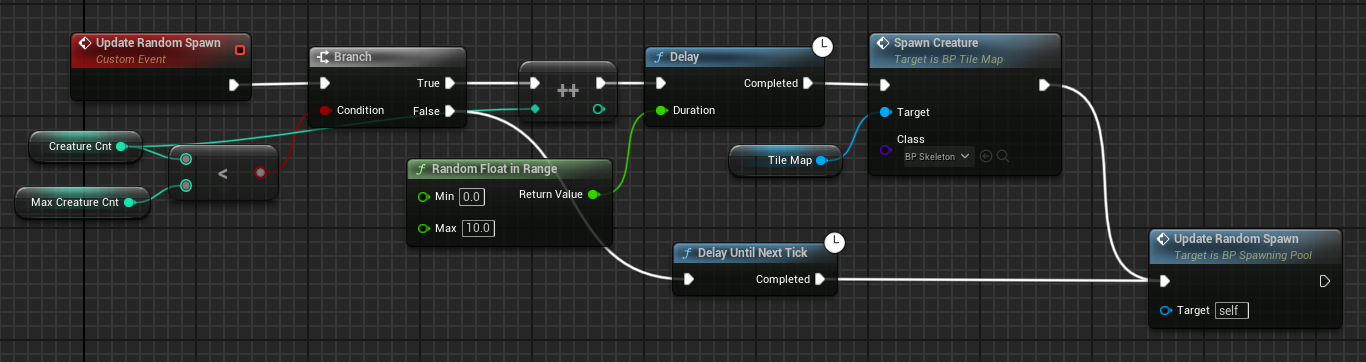Click the red Condition input pin
The height and width of the screenshot is (362, 1366).
tap(324, 110)
